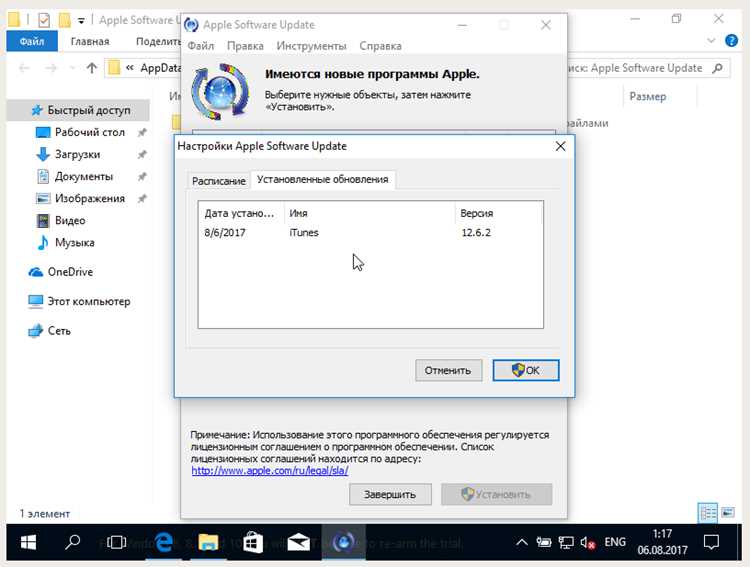Select the Установленные обновления tab
The height and width of the screenshot is (567, 750).
click(323, 179)
